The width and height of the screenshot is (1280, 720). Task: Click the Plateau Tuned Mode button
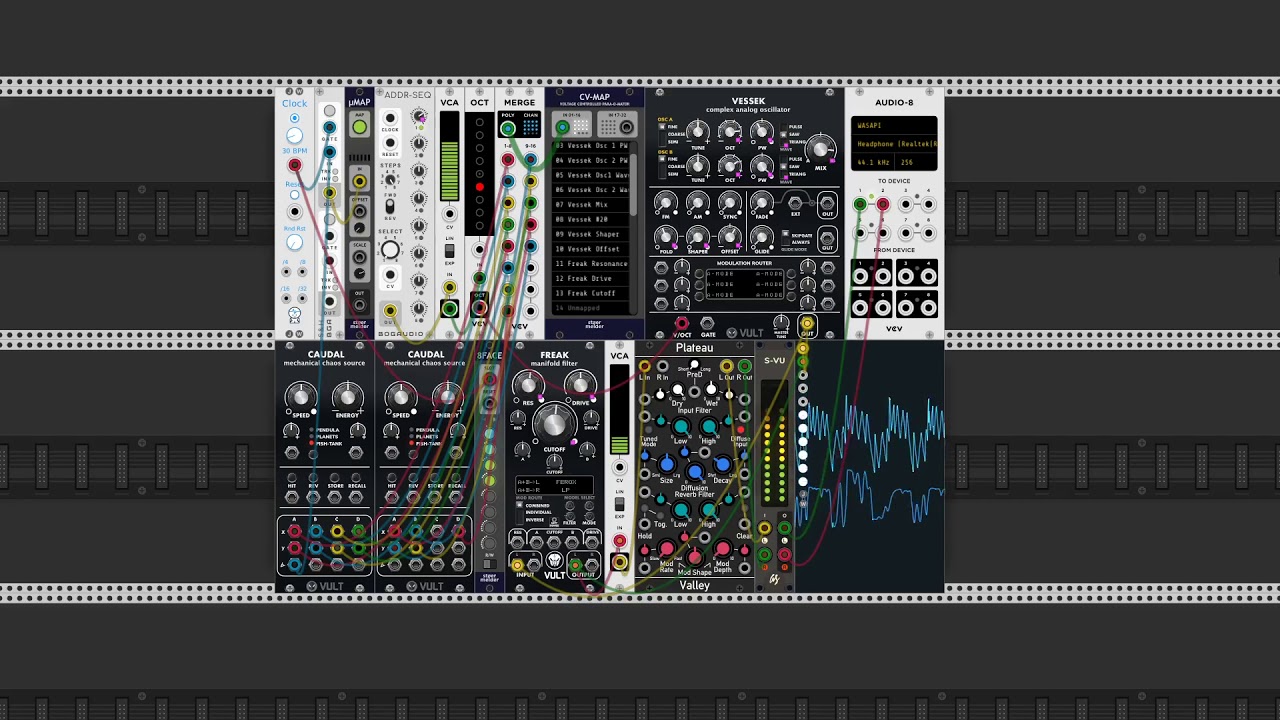click(x=649, y=430)
